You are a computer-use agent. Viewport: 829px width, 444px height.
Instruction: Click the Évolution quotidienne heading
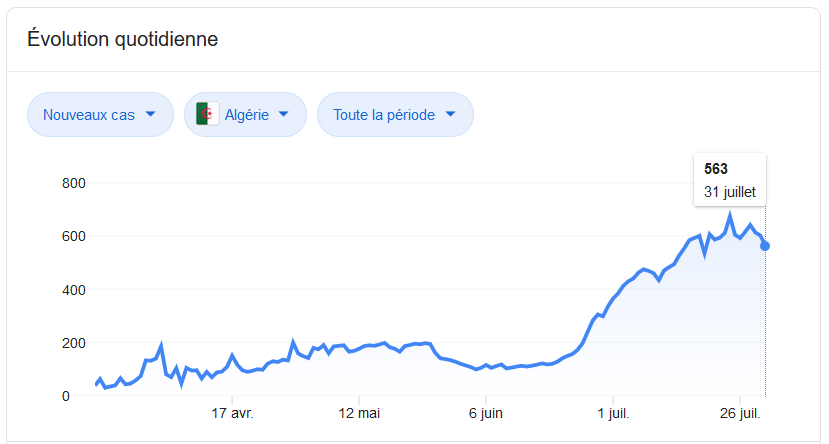tap(123, 39)
